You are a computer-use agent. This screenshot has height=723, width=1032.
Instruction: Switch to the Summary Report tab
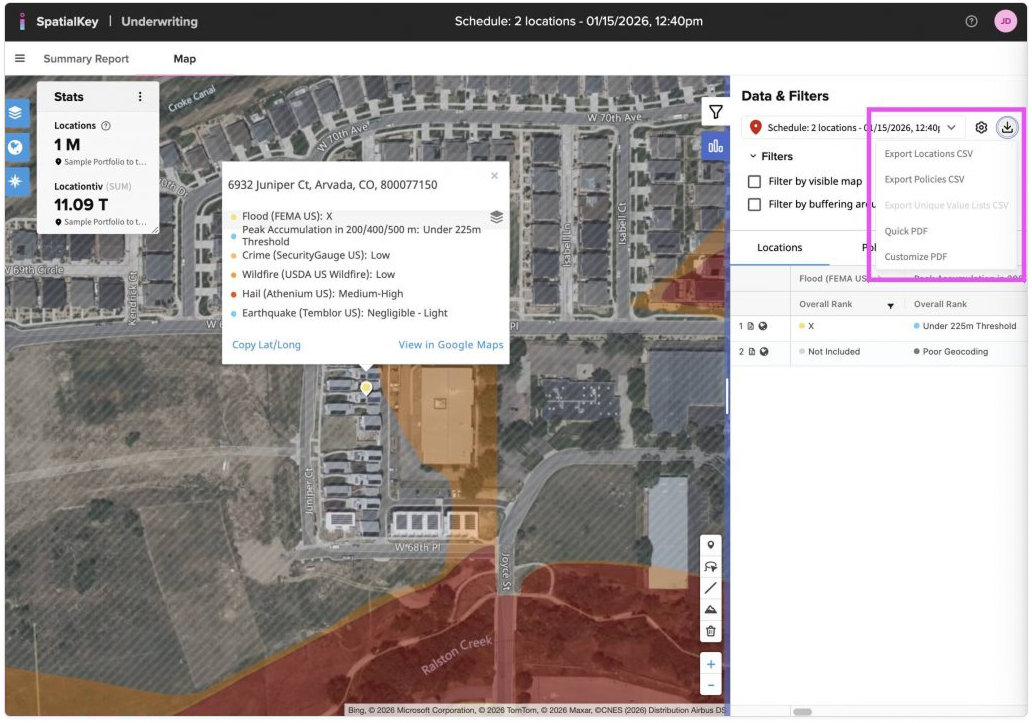(86, 59)
